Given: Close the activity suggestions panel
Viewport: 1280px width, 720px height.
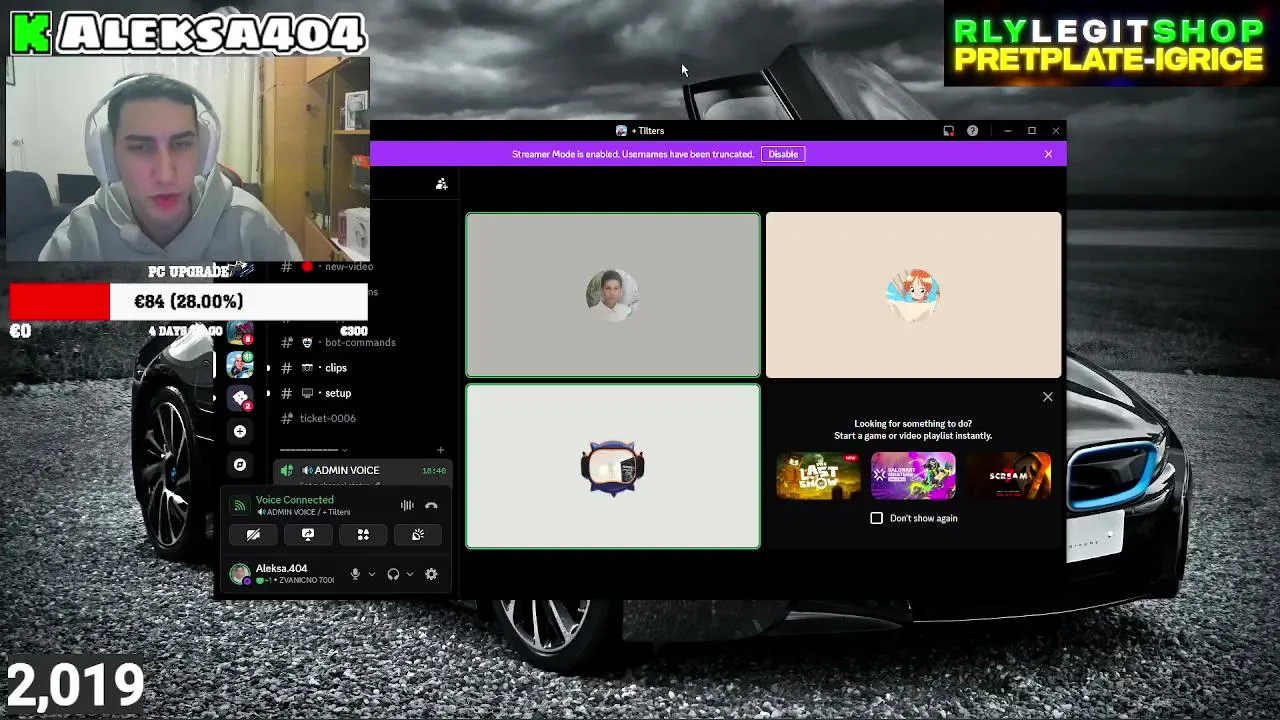Looking at the screenshot, I should click(1048, 397).
